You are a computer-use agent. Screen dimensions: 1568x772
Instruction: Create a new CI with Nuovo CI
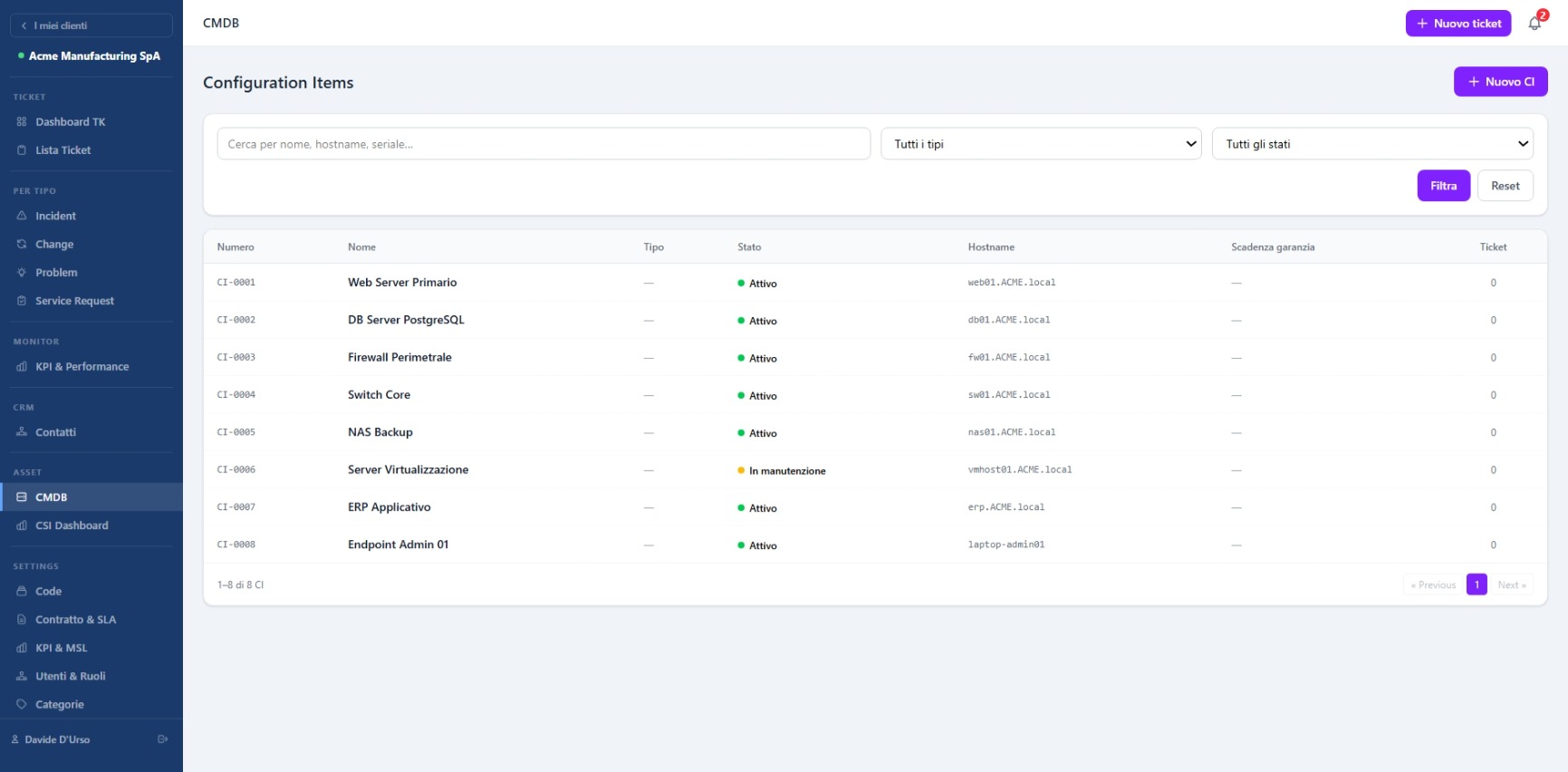1500,82
